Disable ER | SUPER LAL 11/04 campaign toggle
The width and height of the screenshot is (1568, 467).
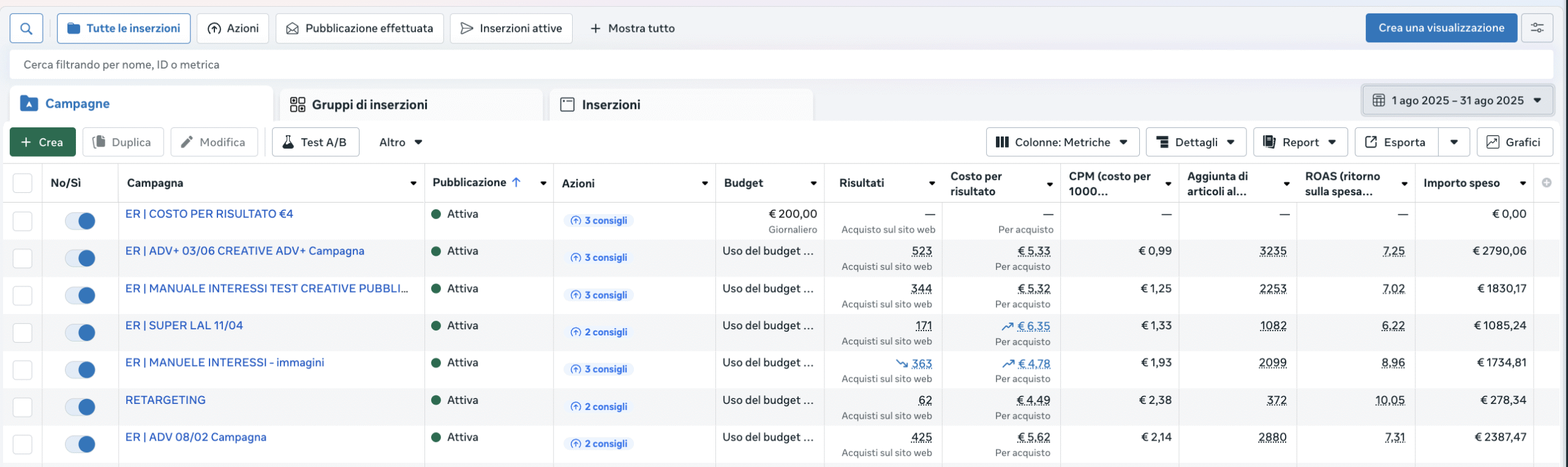80,332
